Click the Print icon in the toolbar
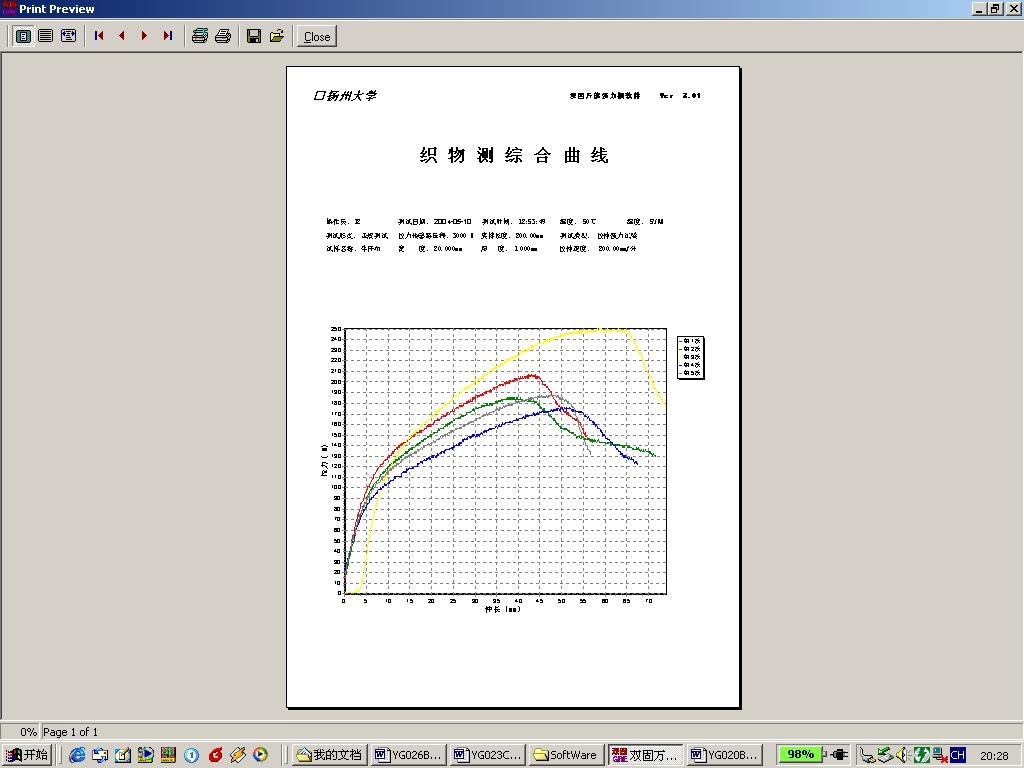The height and width of the screenshot is (768, 1024). (223, 36)
